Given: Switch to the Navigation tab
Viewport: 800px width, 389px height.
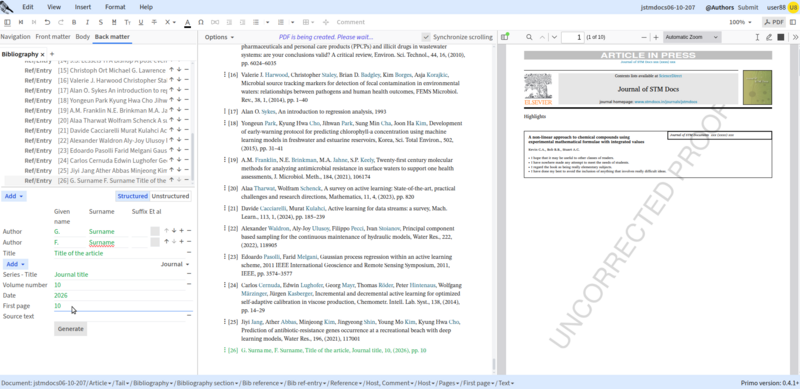Looking at the screenshot, I should [15, 37].
